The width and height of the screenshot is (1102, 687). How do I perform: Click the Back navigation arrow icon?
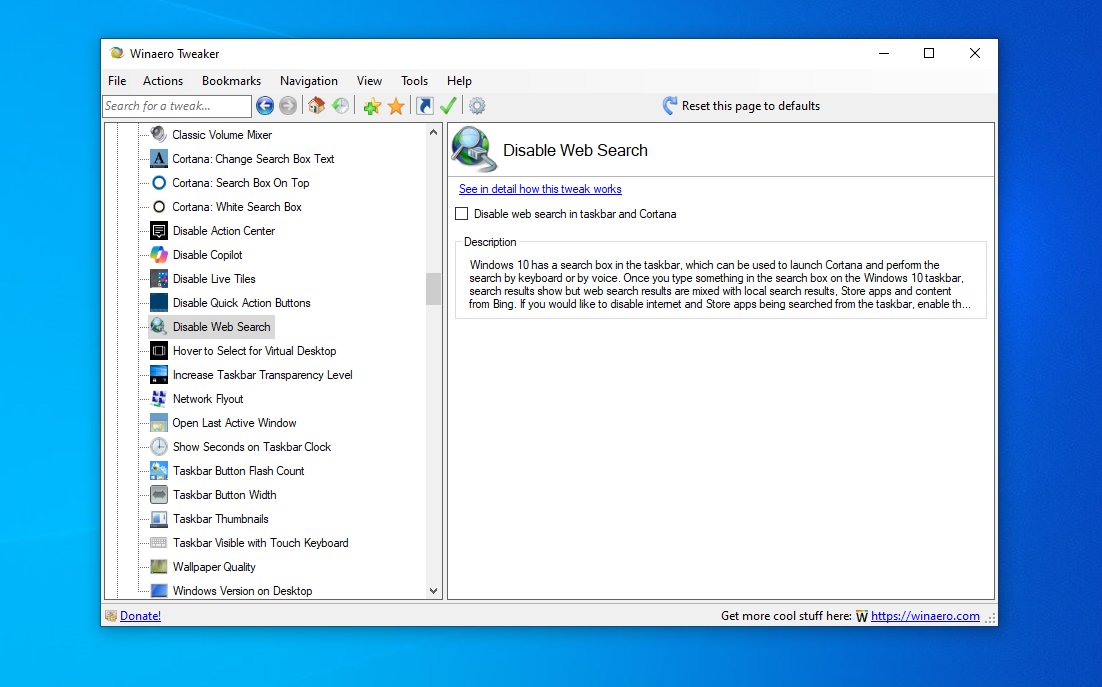(x=265, y=106)
